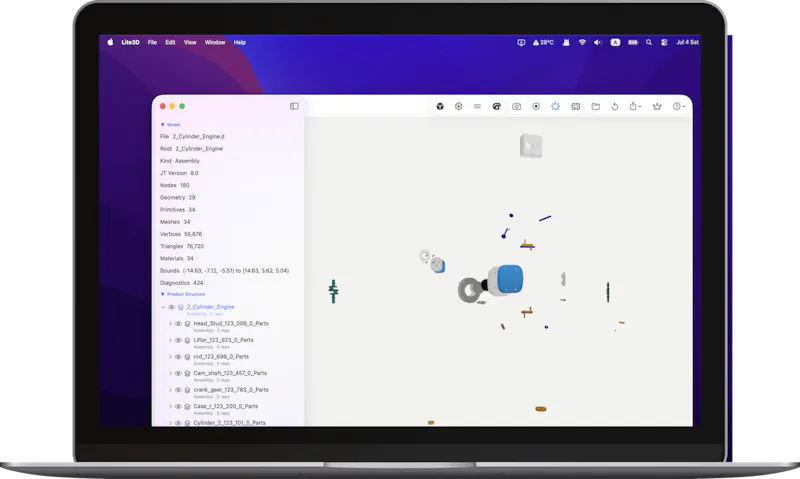This screenshot has width=800, height=479.
Task: Open the View menu
Action: pos(190,42)
